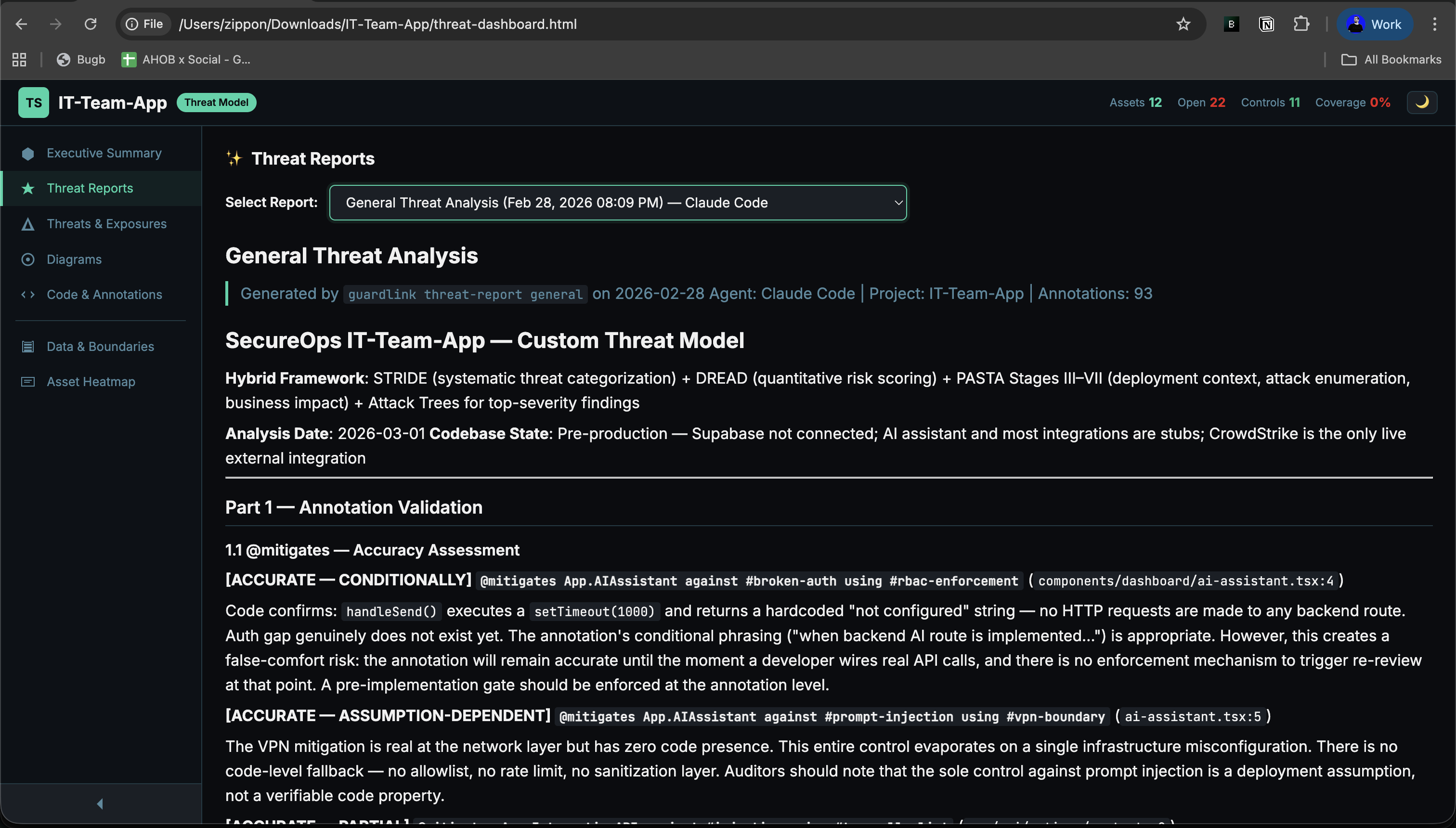
Task: Click the browser reload icon
Action: [x=91, y=24]
